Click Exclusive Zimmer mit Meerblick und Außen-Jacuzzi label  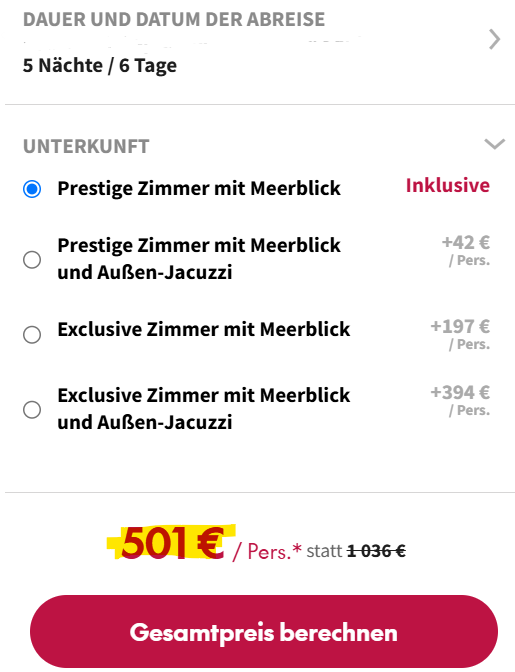click(x=204, y=409)
